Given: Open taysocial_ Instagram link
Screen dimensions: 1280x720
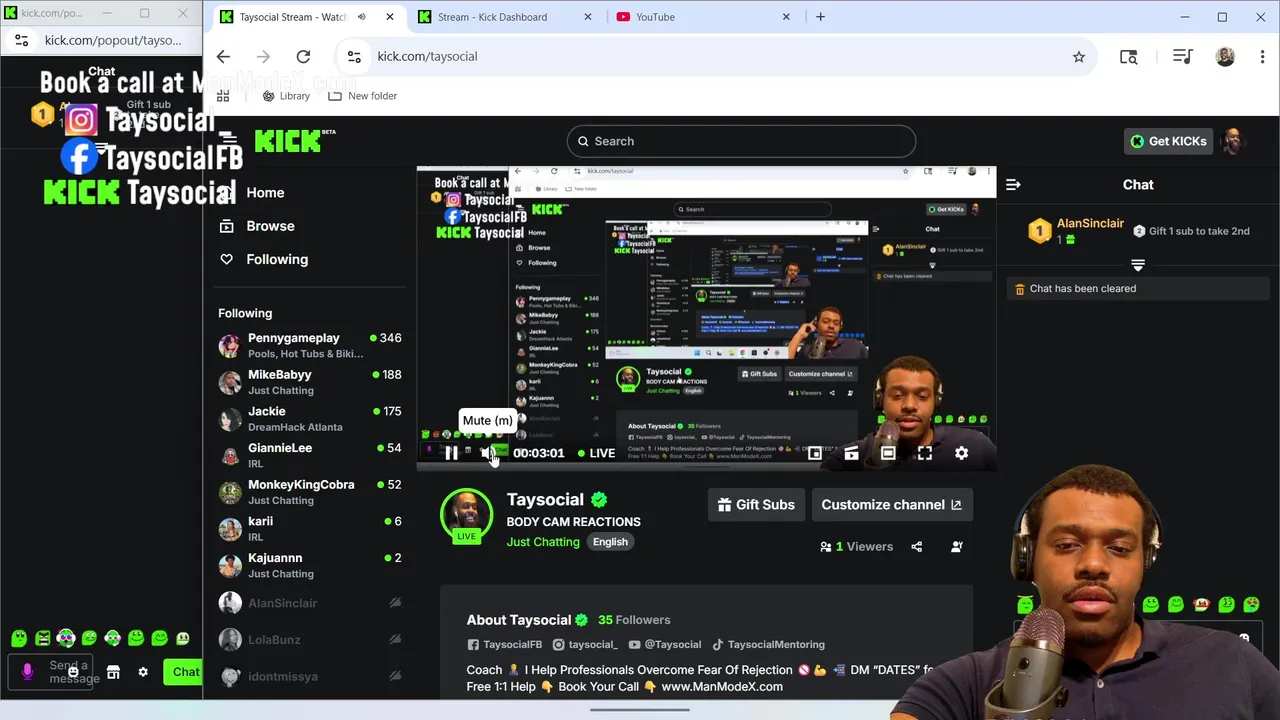Looking at the screenshot, I should (585, 645).
